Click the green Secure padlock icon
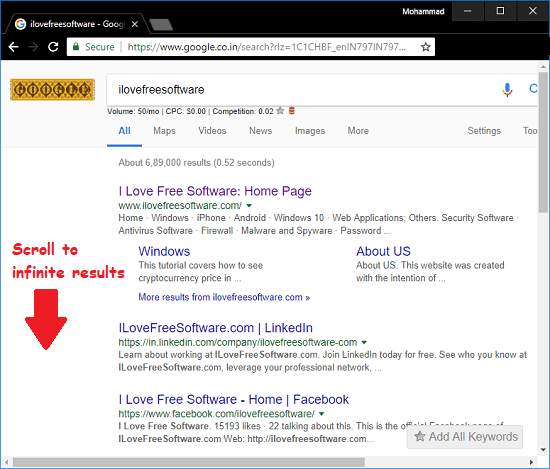The image size is (550, 469). tap(76, 47)
